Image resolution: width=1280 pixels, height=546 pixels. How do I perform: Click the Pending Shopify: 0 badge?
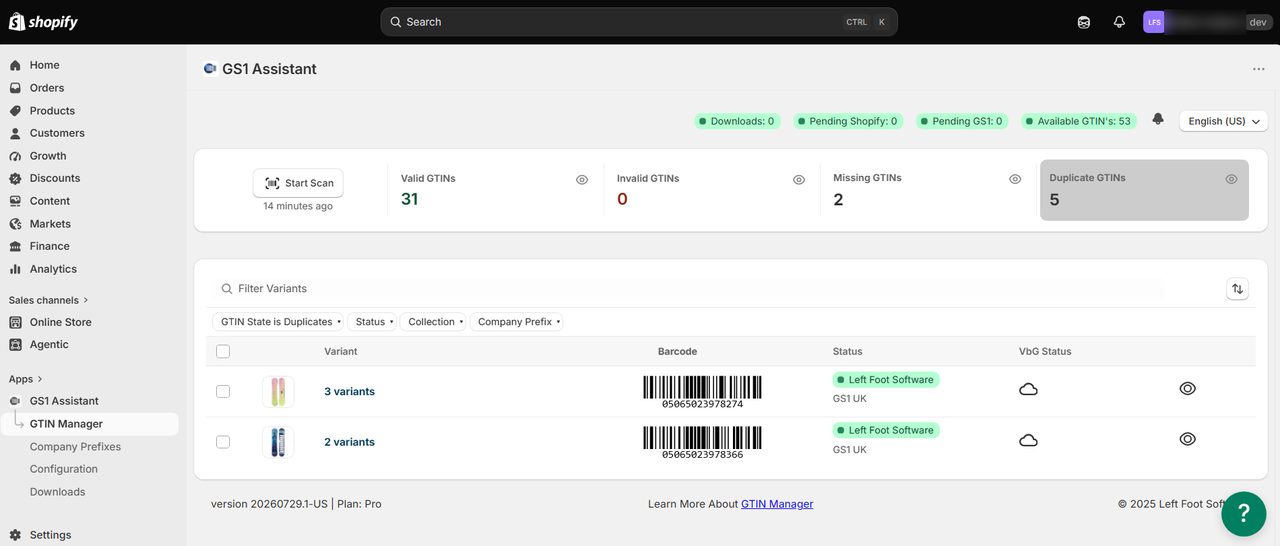(847, 121)
